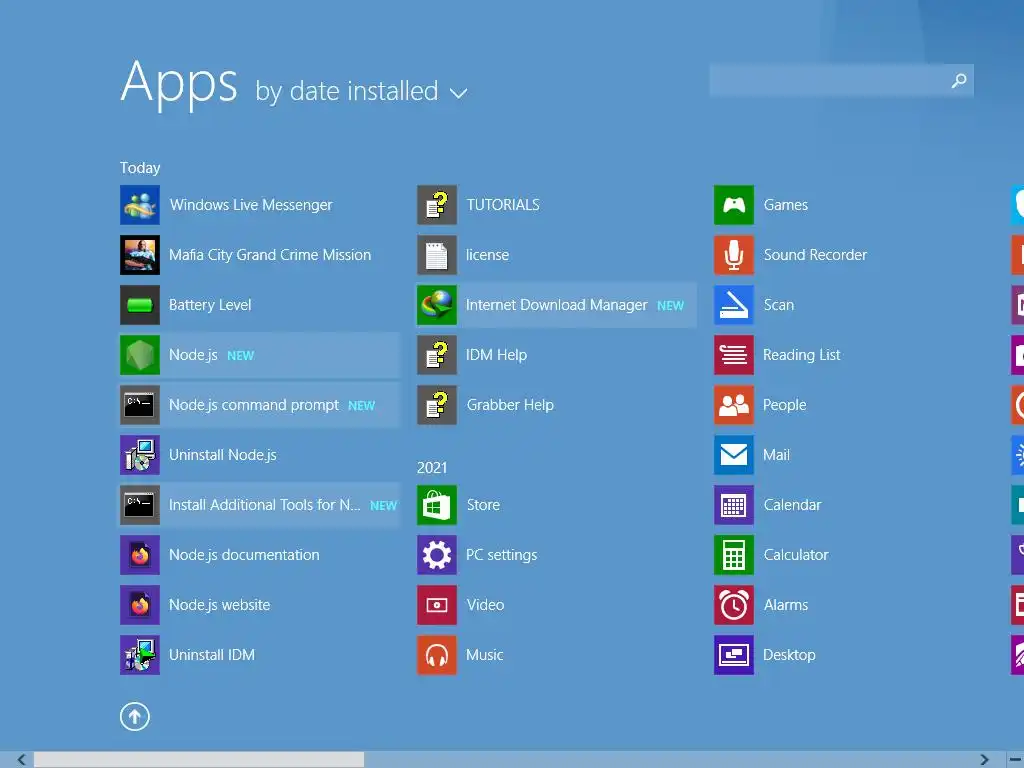Click the 'Desktop' label

(789, 655)
